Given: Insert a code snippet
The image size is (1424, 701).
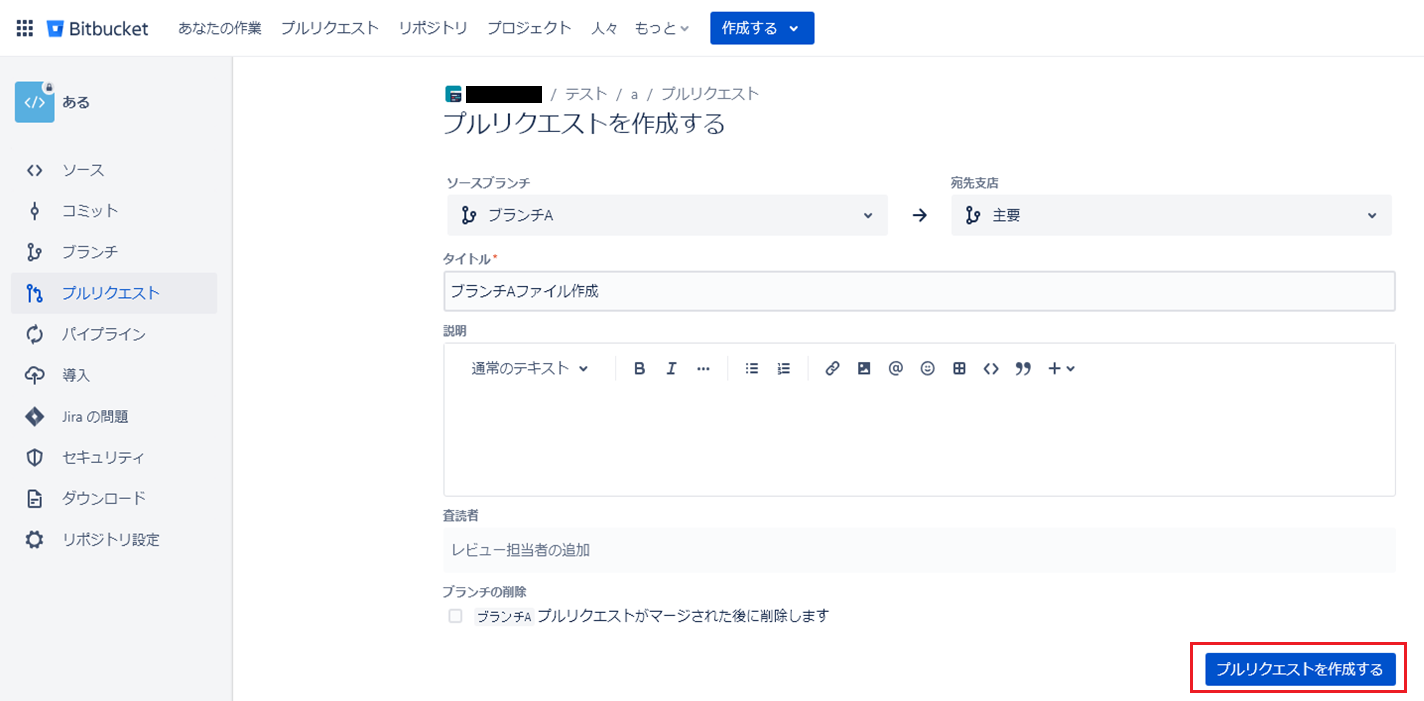Looking at the screenshot, I should (991, 368).
